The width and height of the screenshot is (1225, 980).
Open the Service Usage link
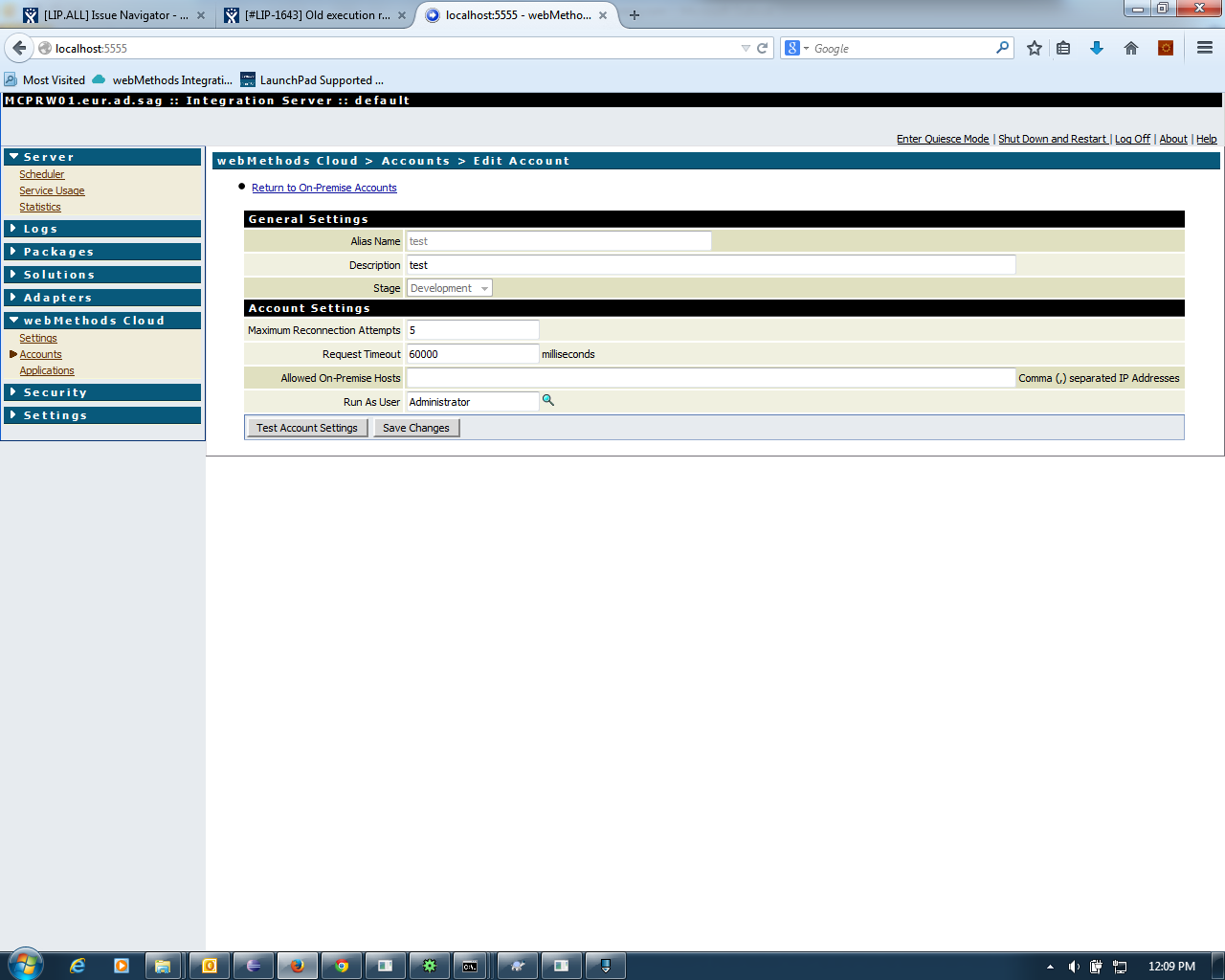tap(52, 190)
